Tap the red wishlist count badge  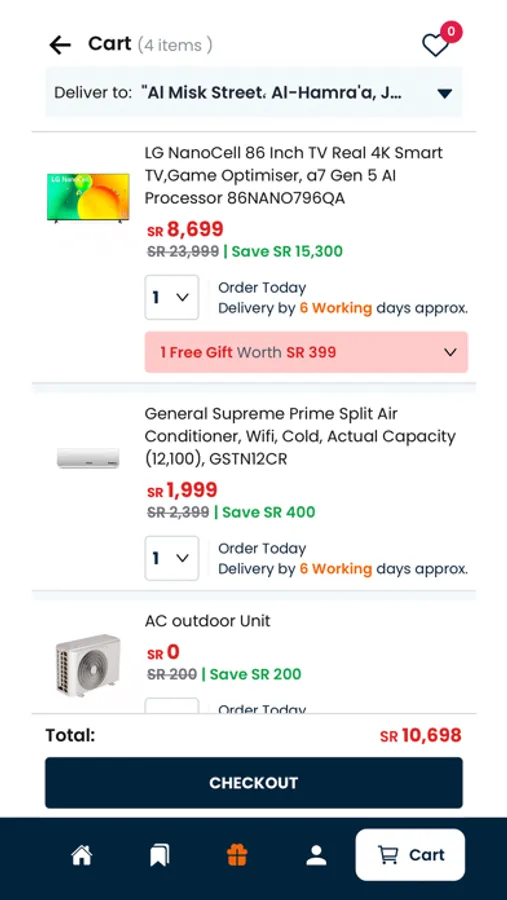point(451,32)
